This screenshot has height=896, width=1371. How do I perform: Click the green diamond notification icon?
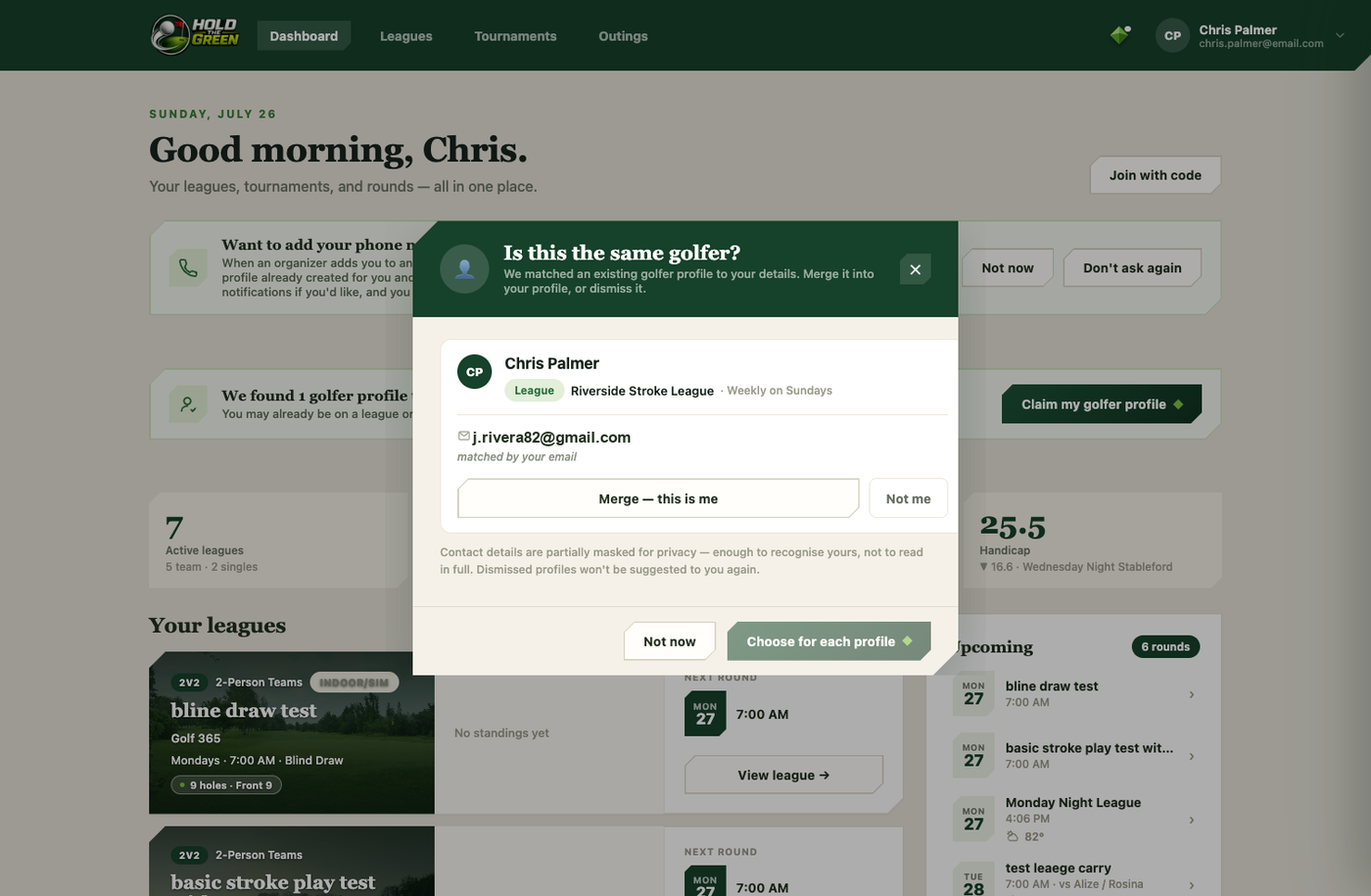click(1120, 35)
